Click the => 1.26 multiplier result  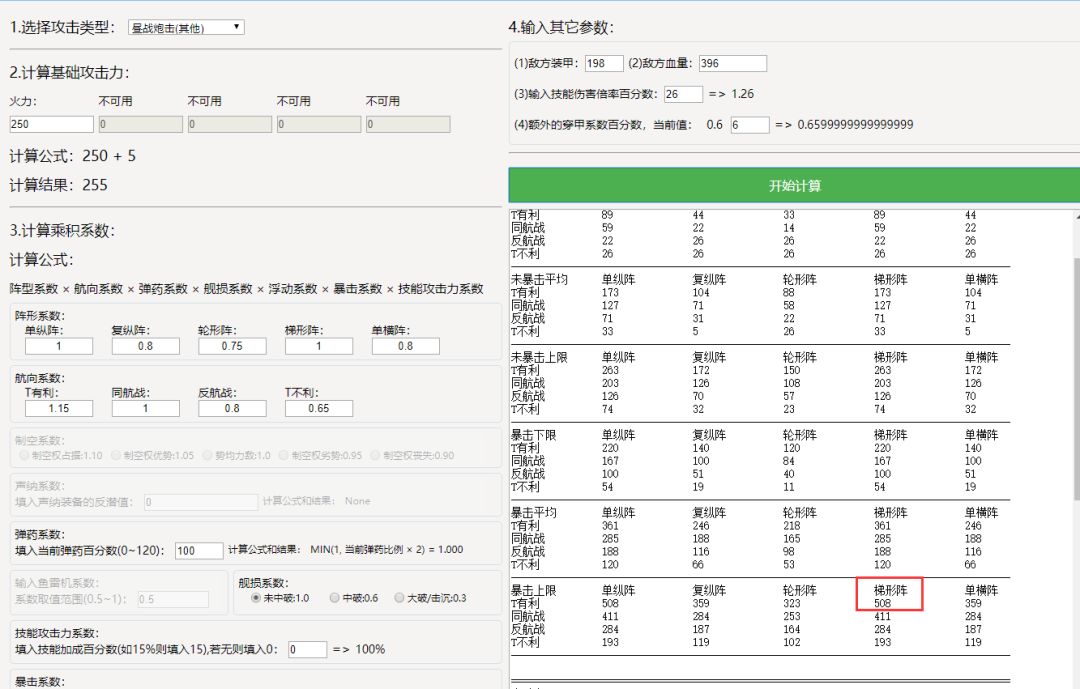click(731, 94)
